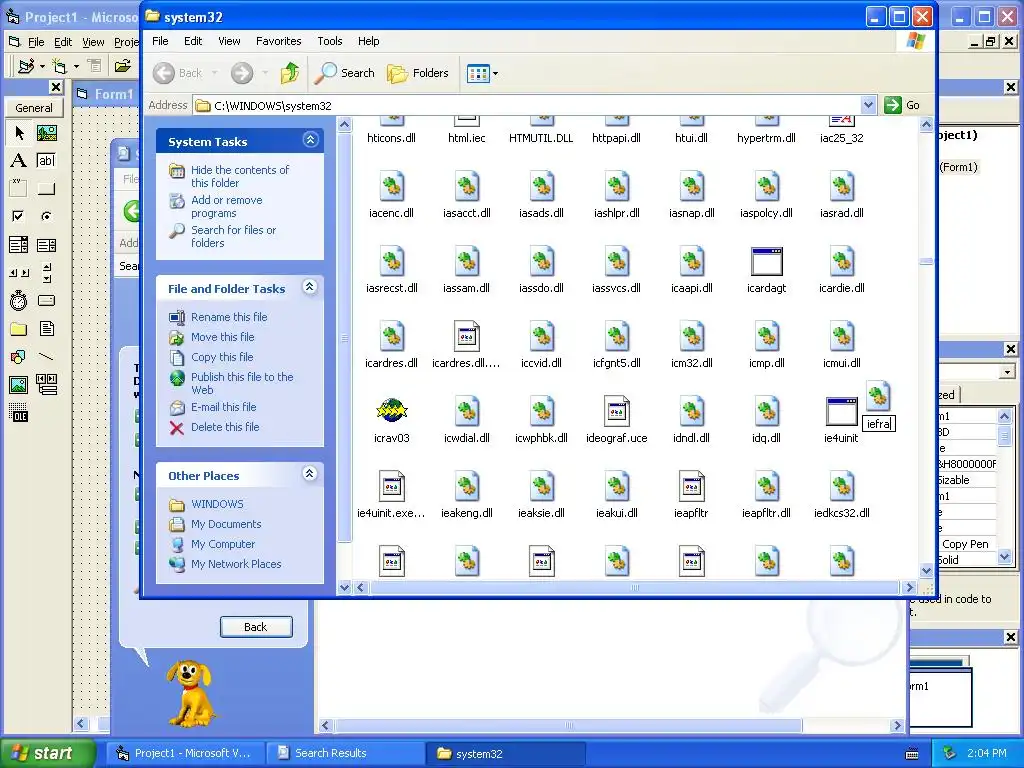The image size is (1024, 768).
Task: Click the Start button on taskbar
Action: [x=47, y=754]
